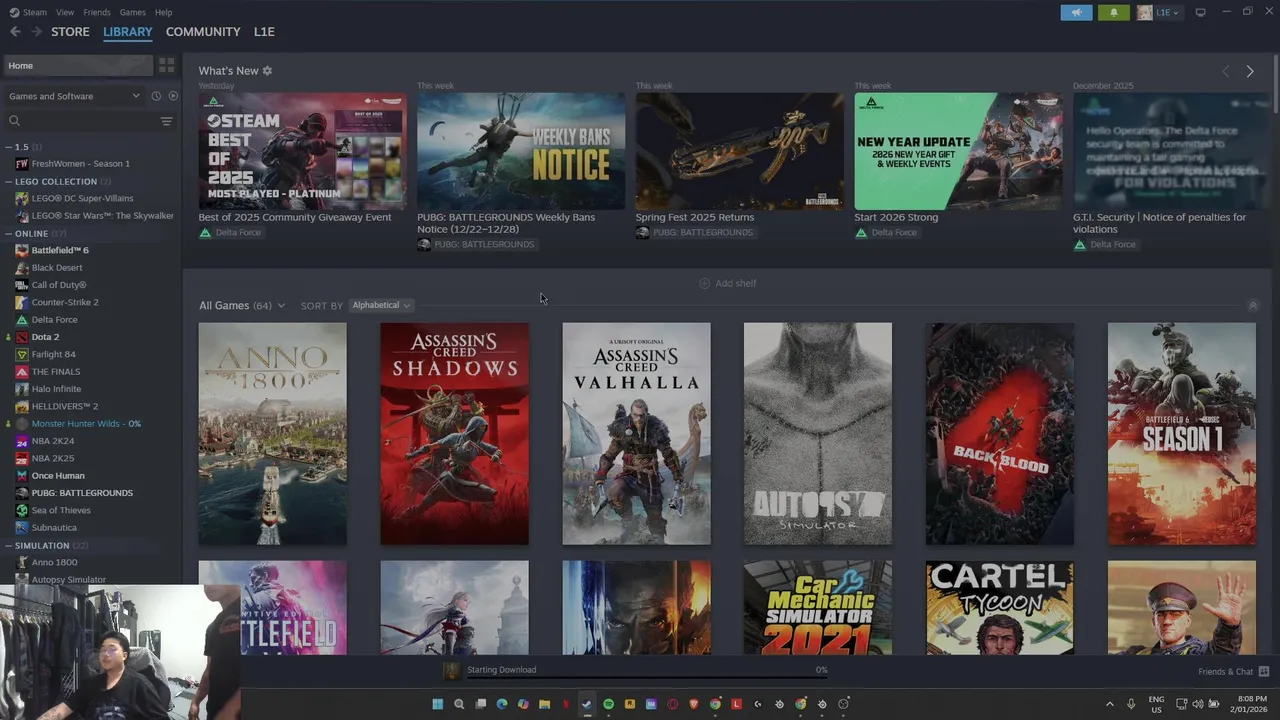Switch to the STORE tab

click(70, 32)
